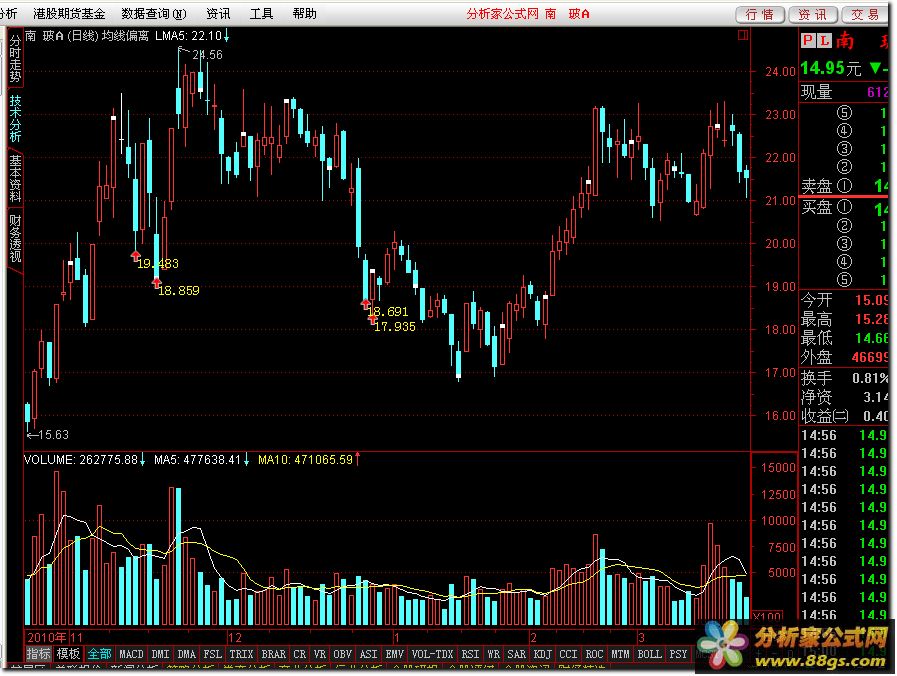Click the MA10: 471065.59 readout
The width and height of the screenshot is (897, 676).
(305, 460)
